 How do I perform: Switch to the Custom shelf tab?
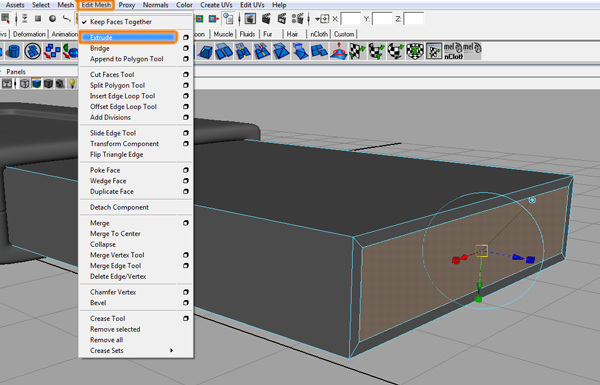(344, 34)
